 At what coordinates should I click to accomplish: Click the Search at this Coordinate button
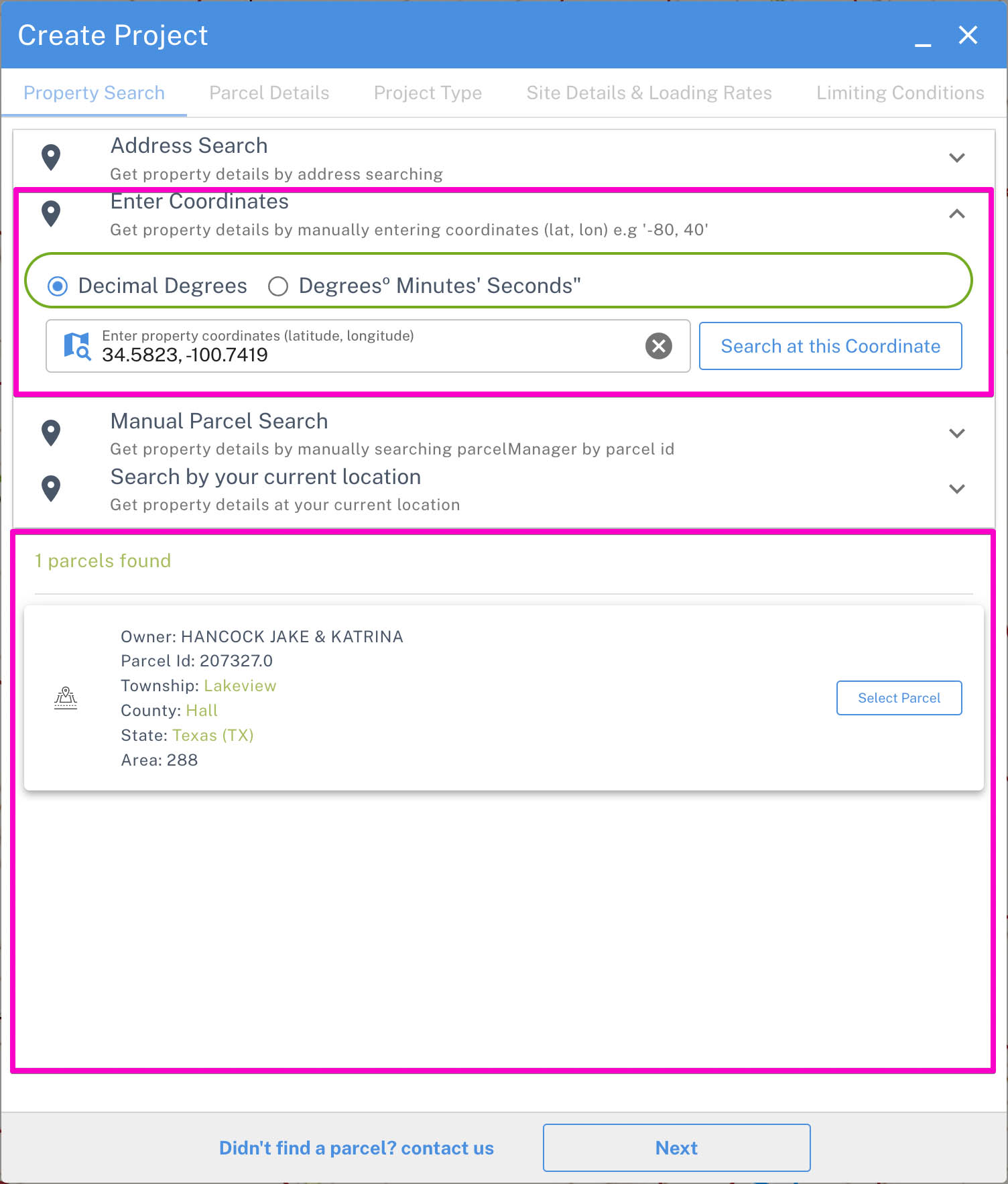pos(830,346)
